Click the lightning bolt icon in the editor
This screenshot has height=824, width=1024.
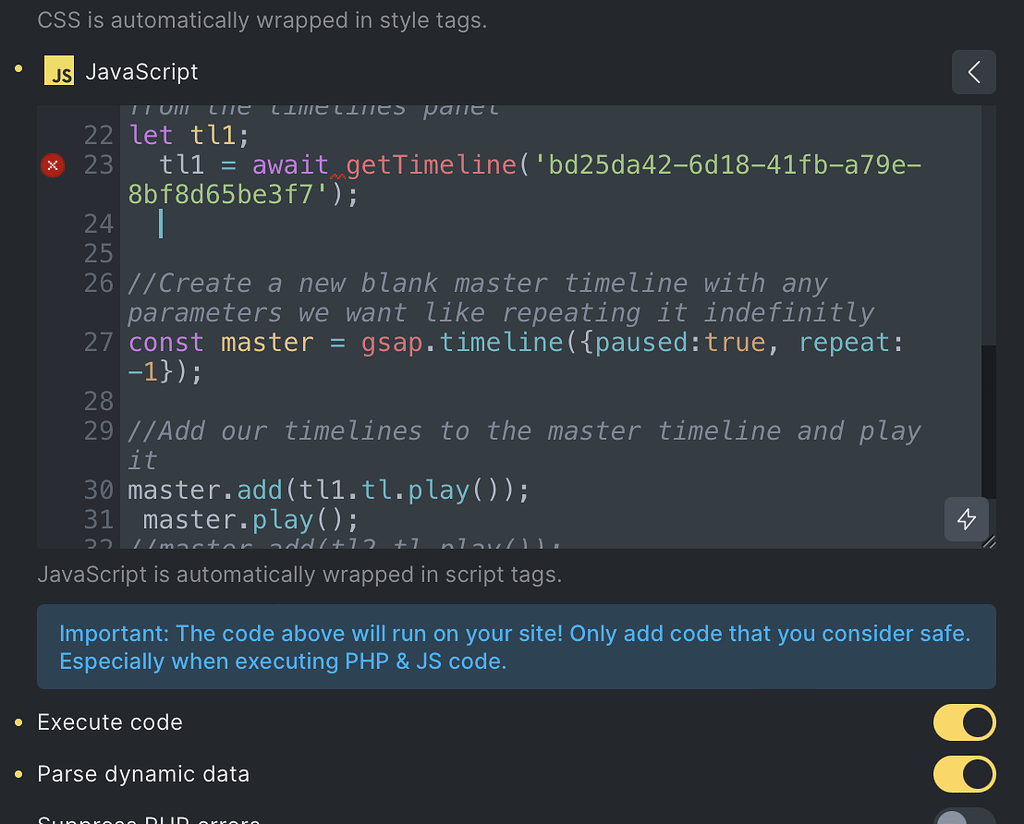966,519
